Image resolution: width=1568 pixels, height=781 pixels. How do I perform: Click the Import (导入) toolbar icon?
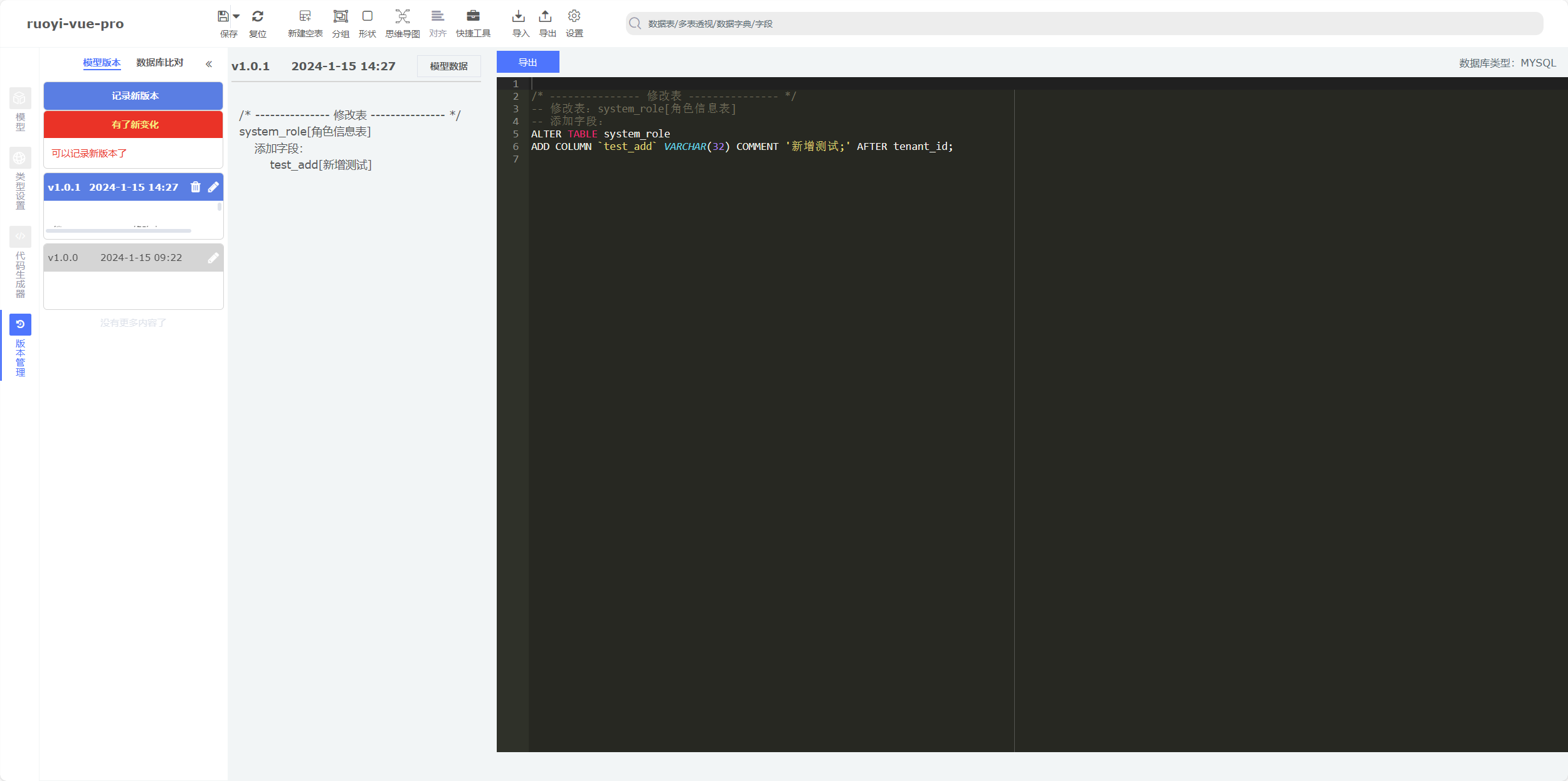(519, 16)
